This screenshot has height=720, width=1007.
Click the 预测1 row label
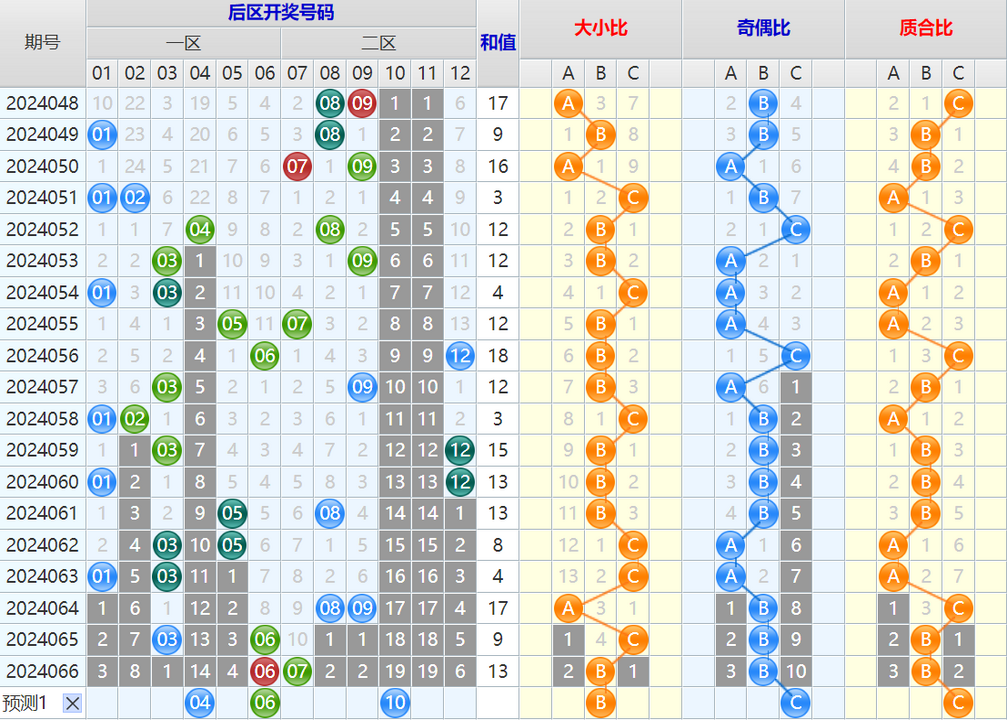click(24, 703)
